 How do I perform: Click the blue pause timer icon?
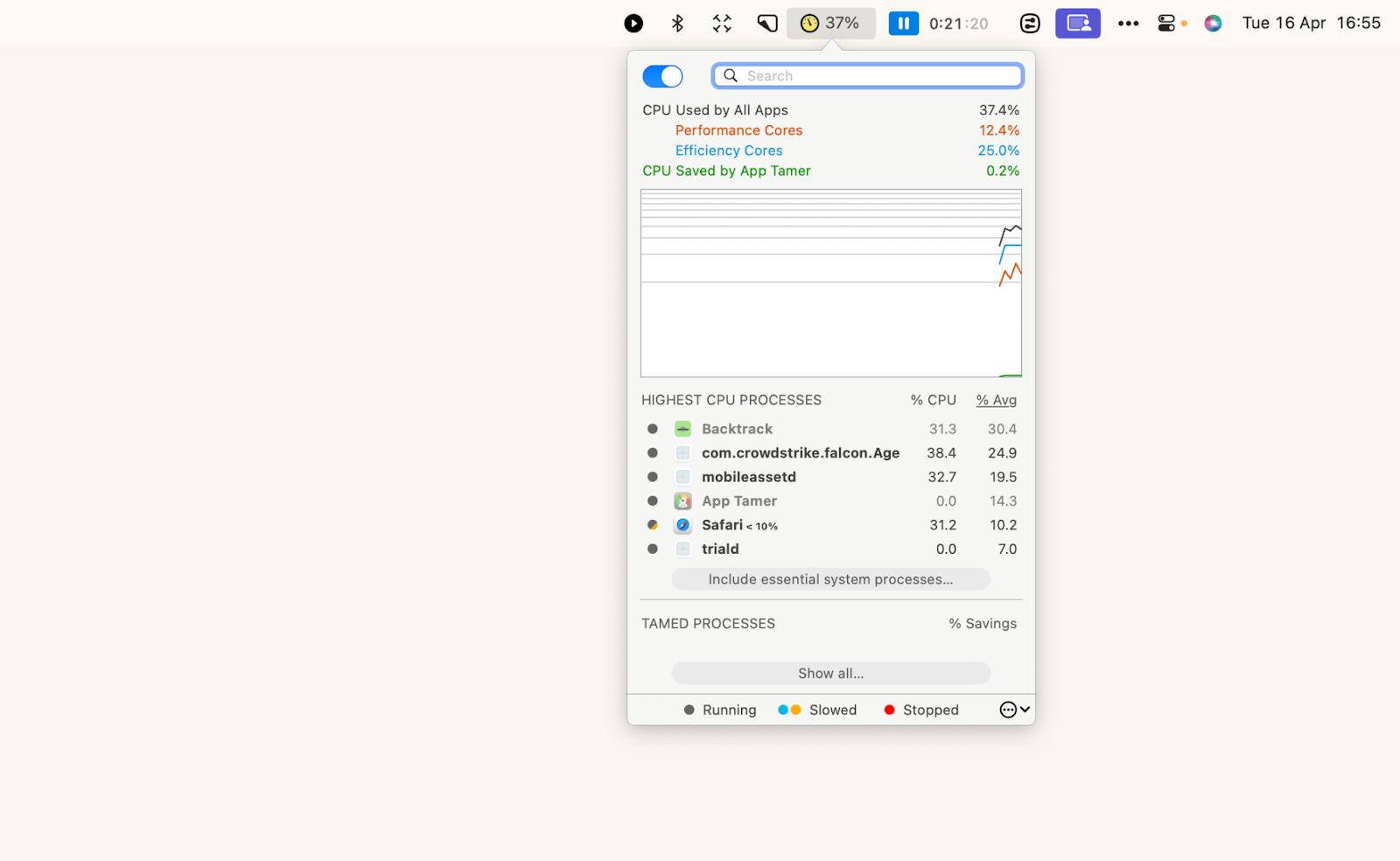point(904,24)
